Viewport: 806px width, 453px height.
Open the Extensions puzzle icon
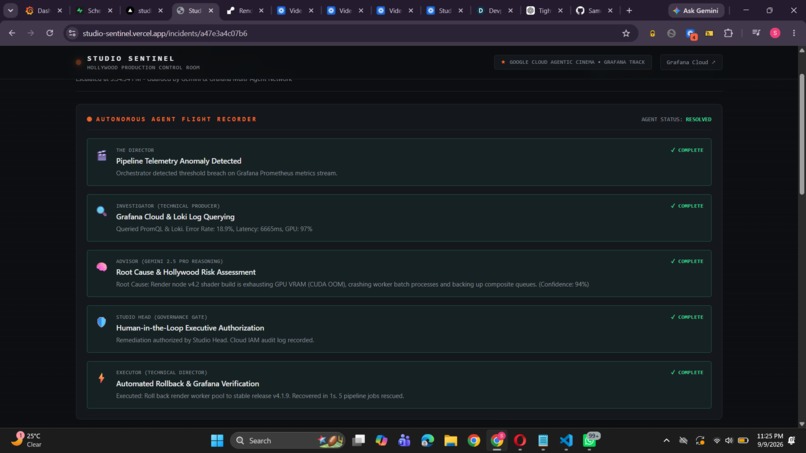pyautogui.click(x=728, y=33)
